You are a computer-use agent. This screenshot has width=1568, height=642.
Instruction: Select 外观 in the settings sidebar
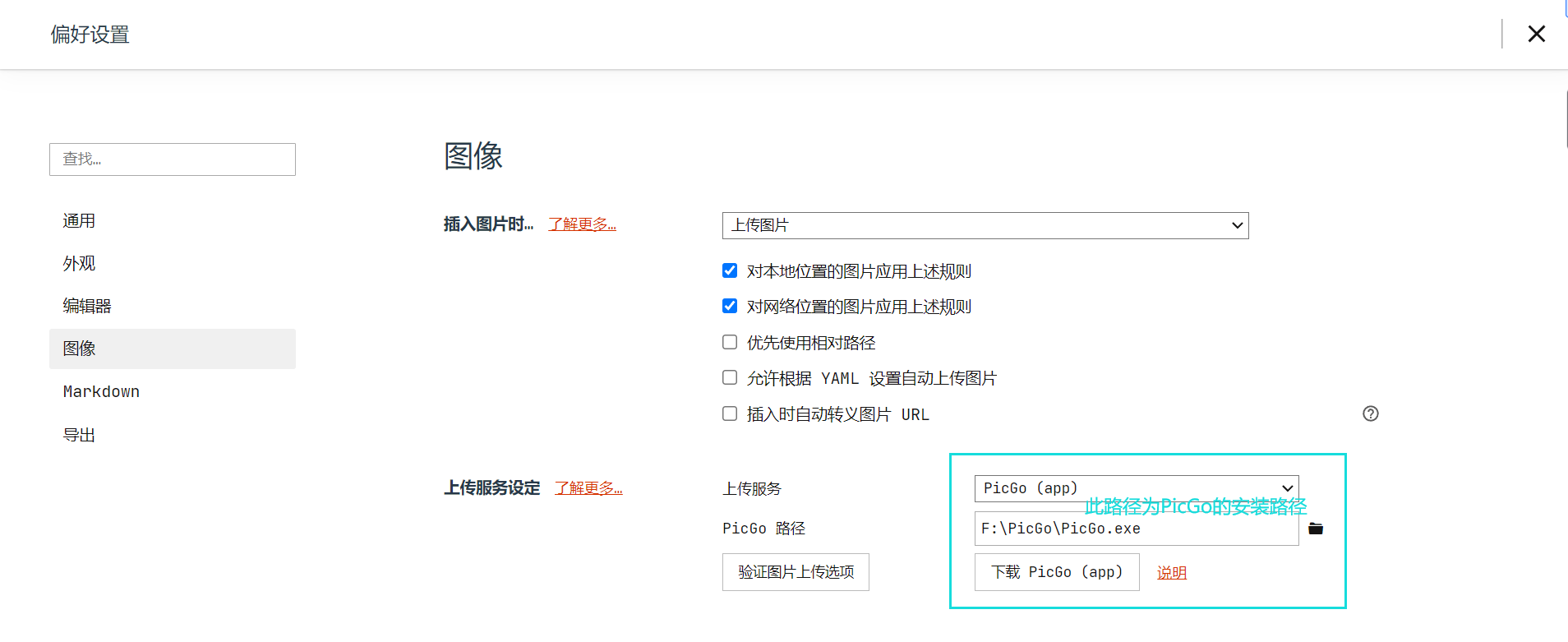coord(173,263)
